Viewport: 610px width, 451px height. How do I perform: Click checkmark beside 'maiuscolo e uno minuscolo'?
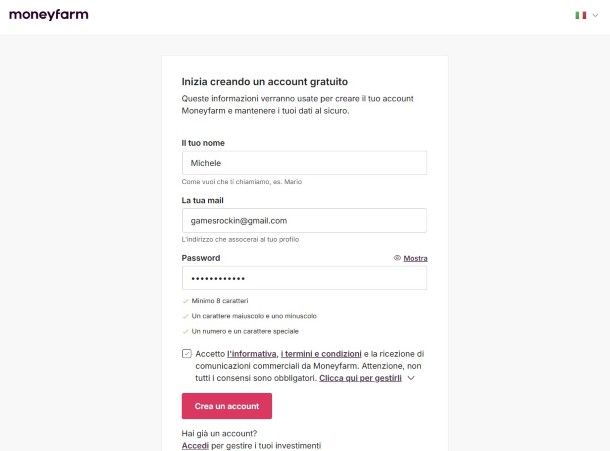coord(185,316)
